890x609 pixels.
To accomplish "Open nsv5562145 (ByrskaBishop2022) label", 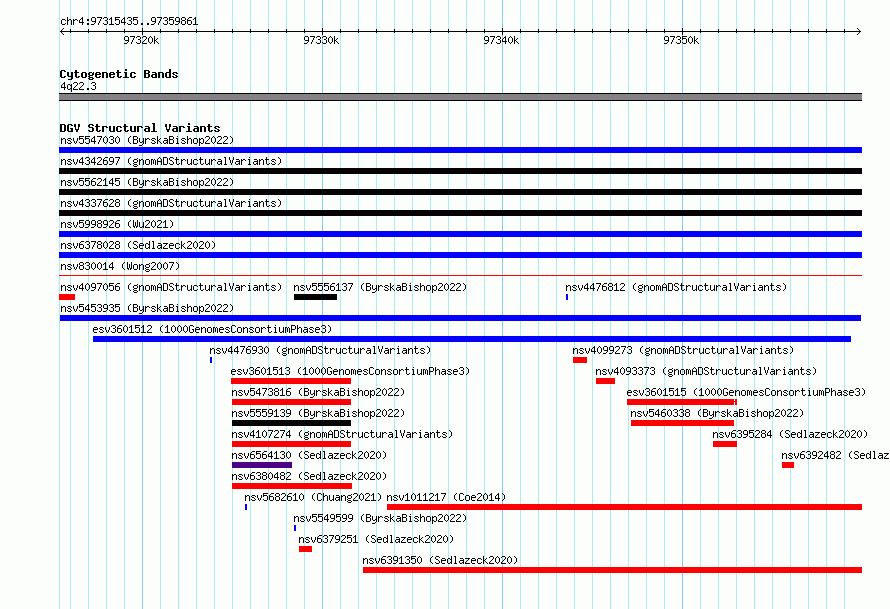I will tap(147, 182).
